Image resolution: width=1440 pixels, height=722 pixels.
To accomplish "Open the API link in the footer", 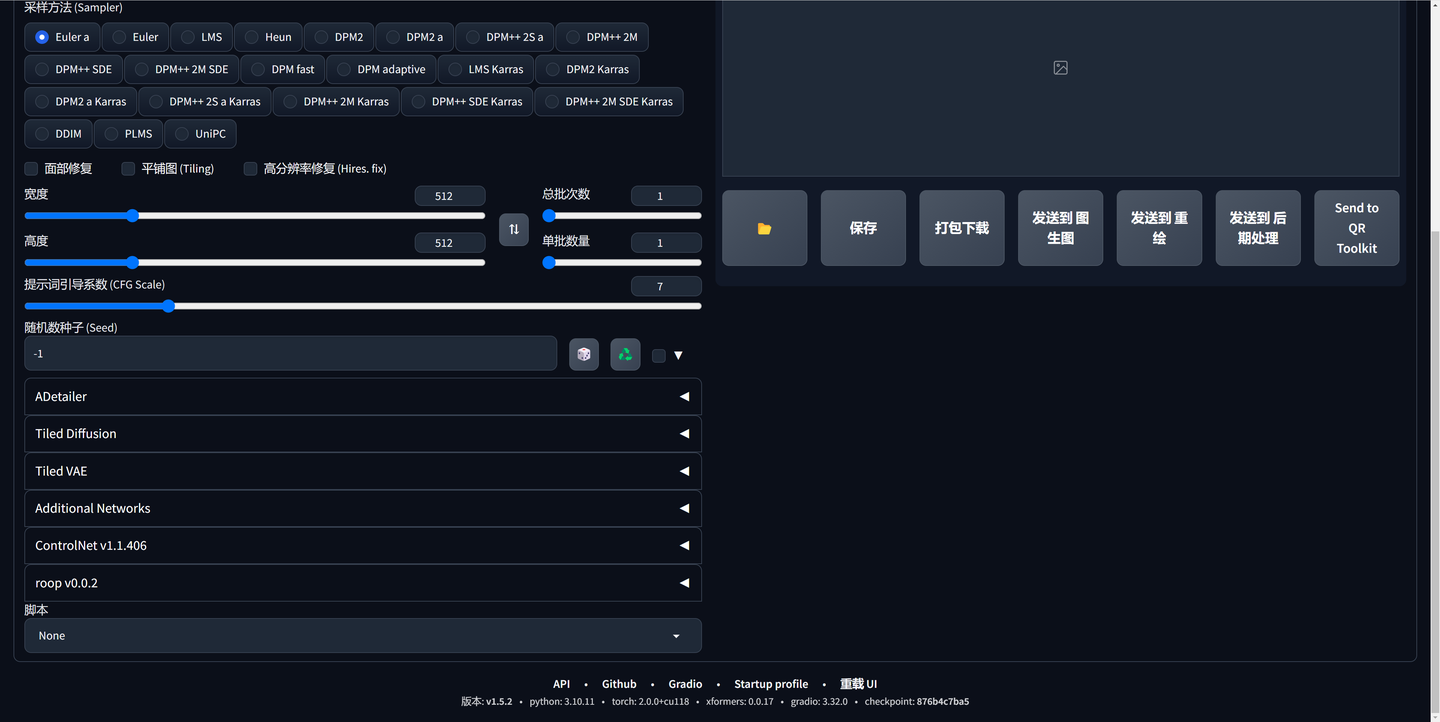I will click(x=561, y=684).
